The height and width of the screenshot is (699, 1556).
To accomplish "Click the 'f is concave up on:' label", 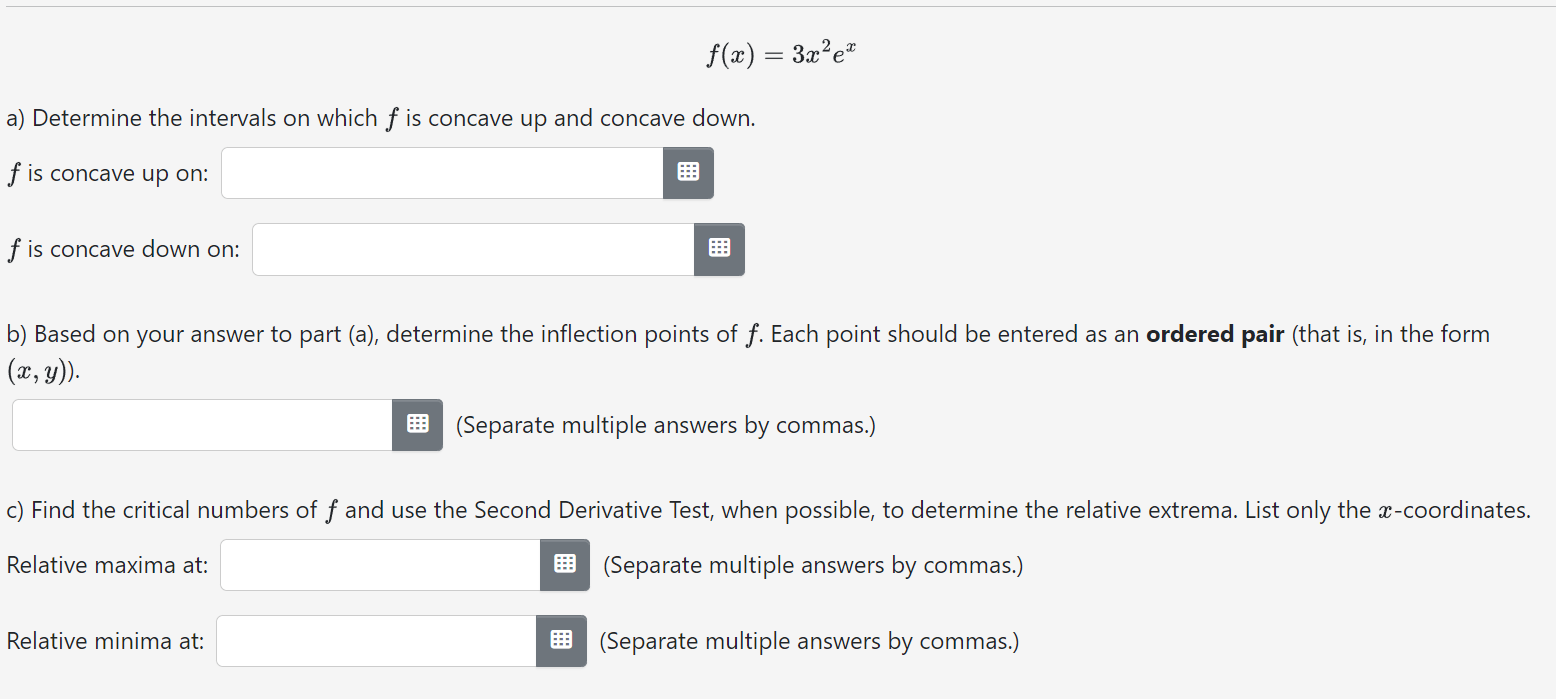I will click(x=107, y=172).
